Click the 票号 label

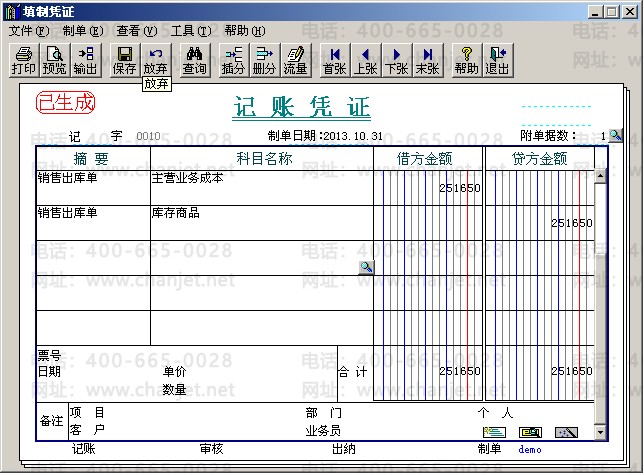[x=49, y=355]
